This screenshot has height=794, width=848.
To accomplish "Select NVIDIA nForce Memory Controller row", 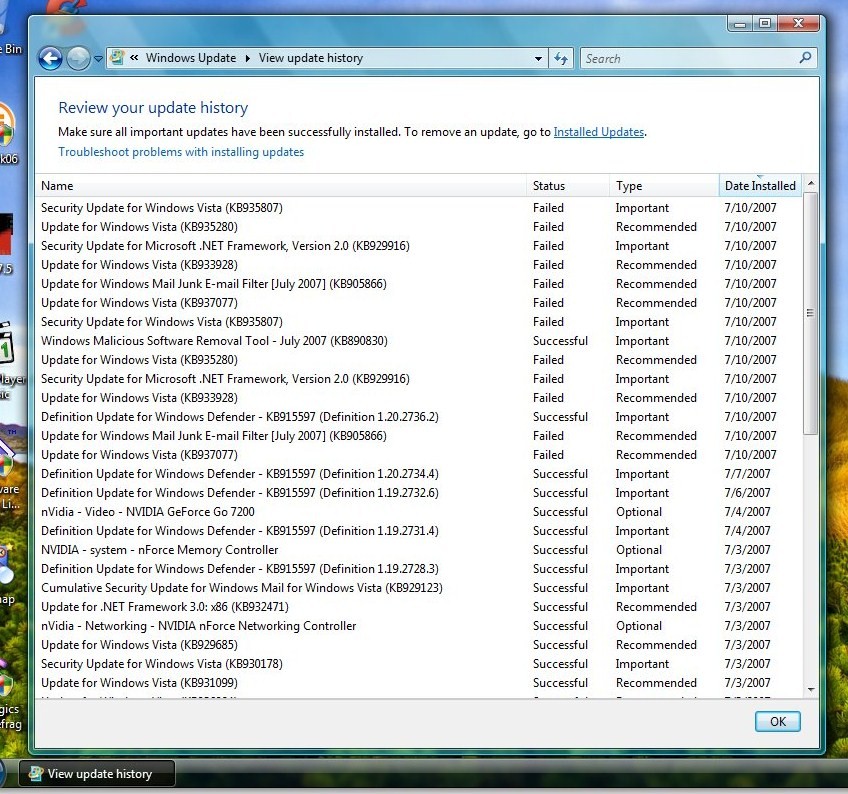I will point(418,550).
